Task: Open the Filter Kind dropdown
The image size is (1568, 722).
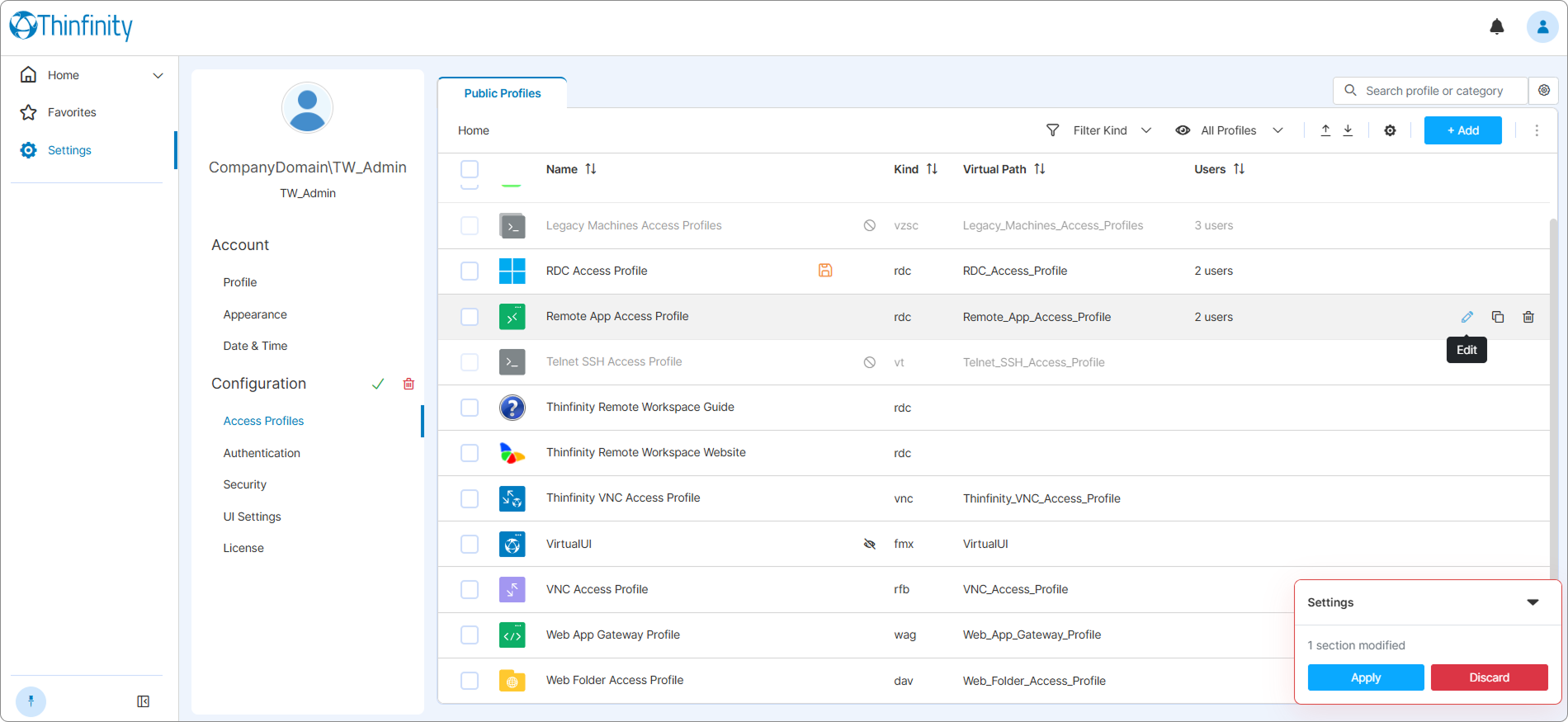Action: [x=1099, y=130]
